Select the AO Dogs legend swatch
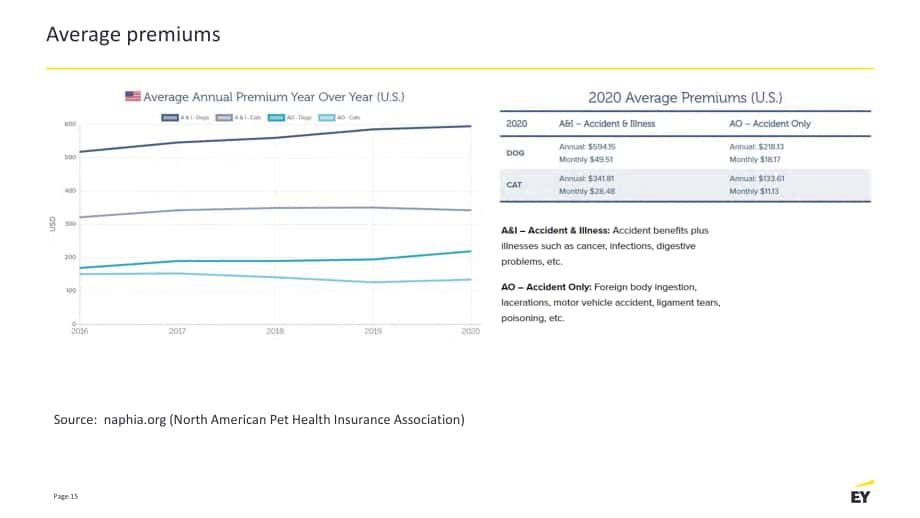The width and height of the screenshot is (920, 518). [x=276, y=118]
